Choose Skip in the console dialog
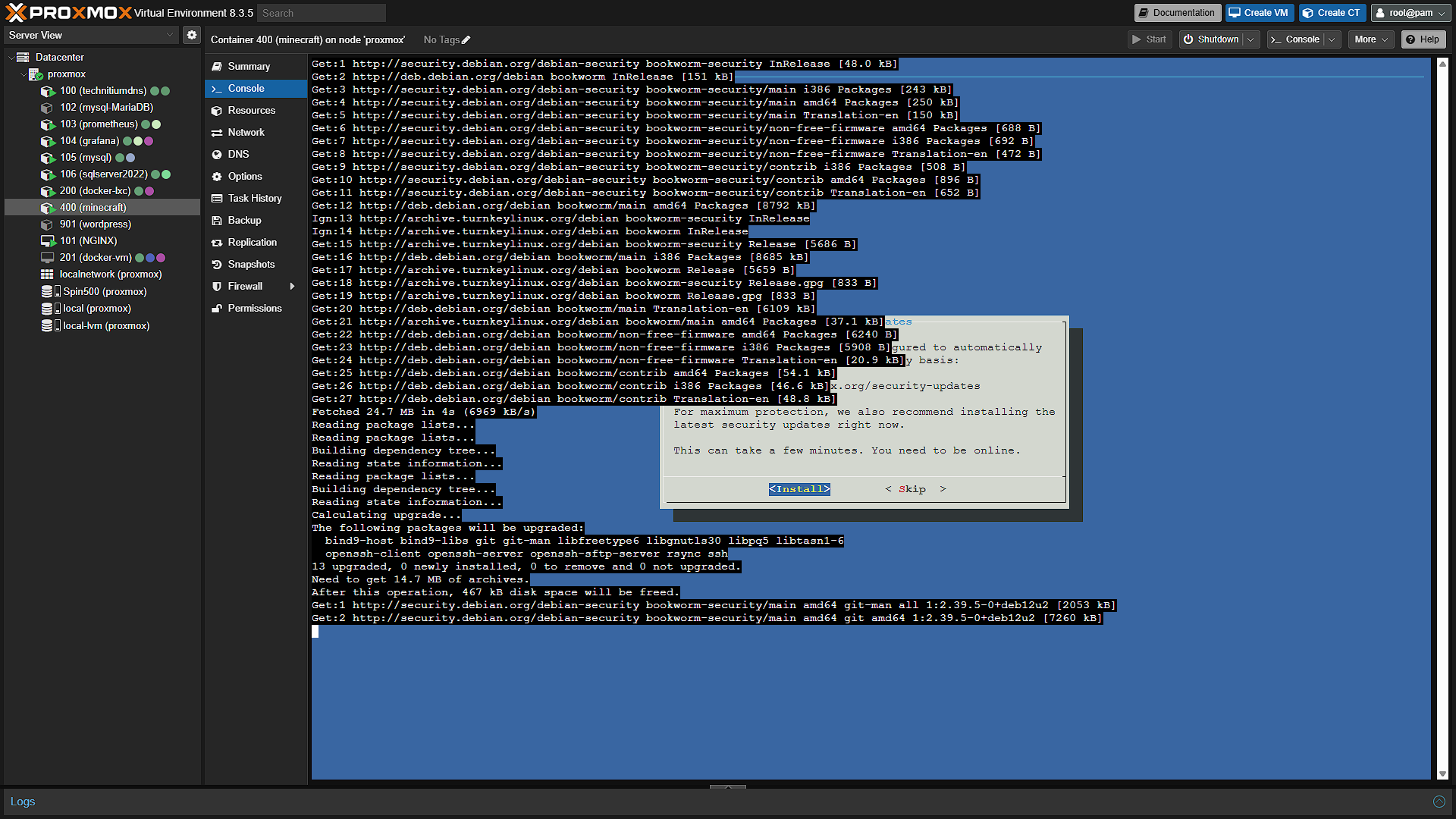The height and width of the screenshot is (819, 1456). tap(915, 490)
